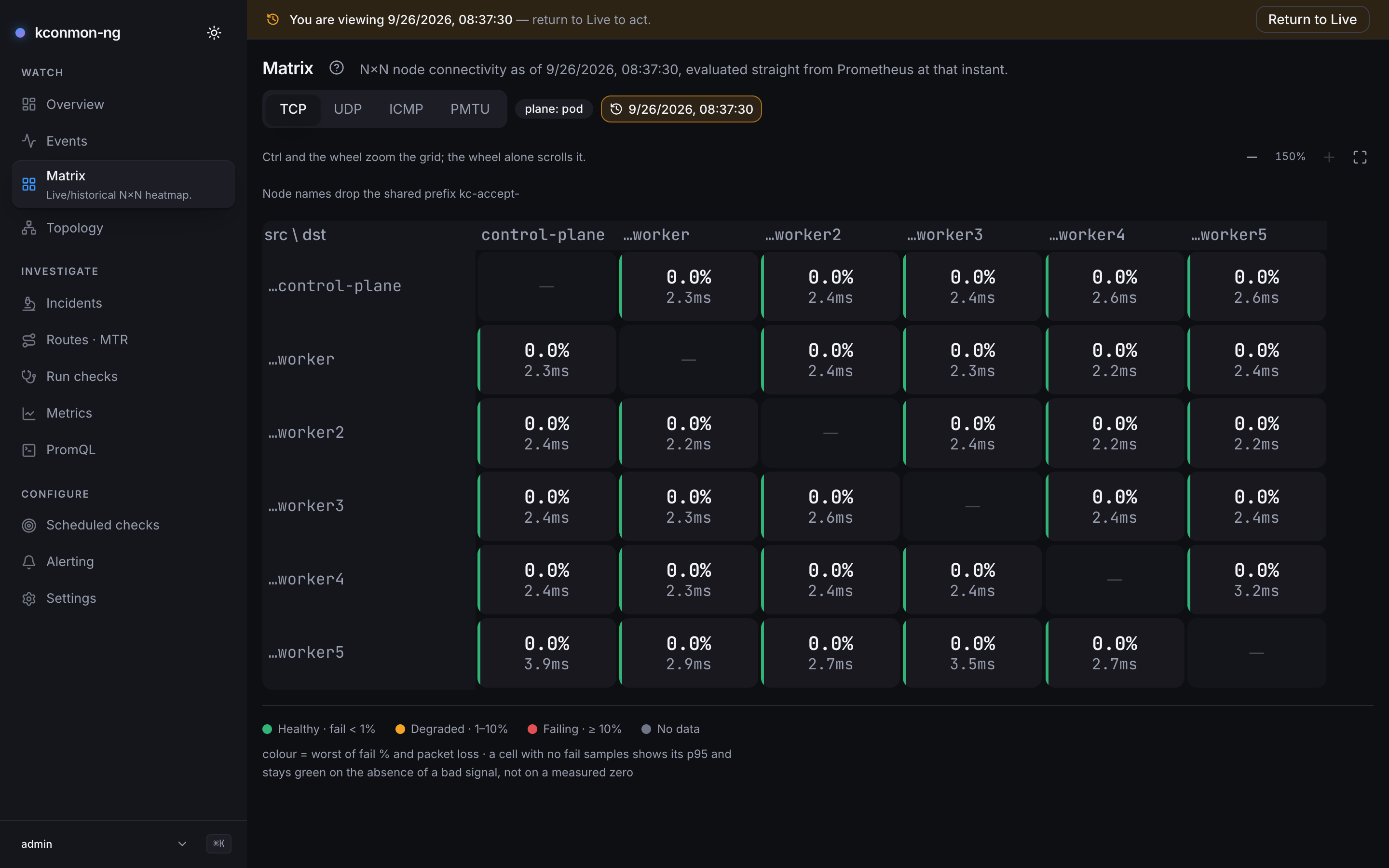Viewport: 1389px width, 868px height.
Task: Select worker5 to worker cell 2.9ms
Action: pos(689,653)
